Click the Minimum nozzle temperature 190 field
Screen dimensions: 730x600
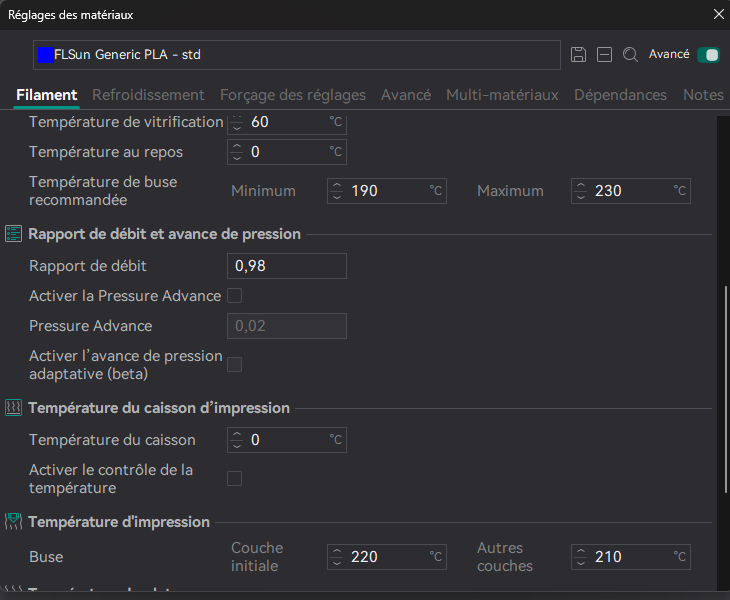[x=387, y=191]
